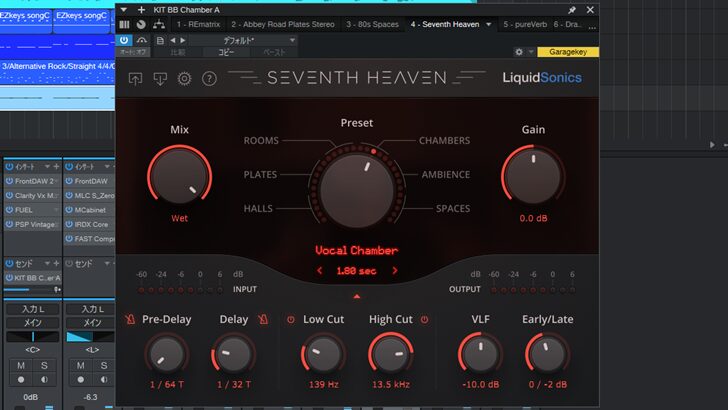Mute the first mixer channel

(21, 365)
